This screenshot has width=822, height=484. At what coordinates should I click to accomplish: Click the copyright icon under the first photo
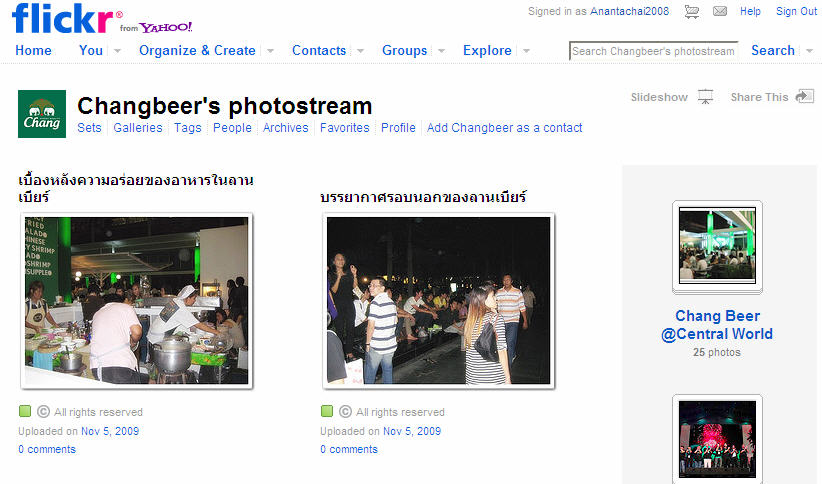pos(43,412)
